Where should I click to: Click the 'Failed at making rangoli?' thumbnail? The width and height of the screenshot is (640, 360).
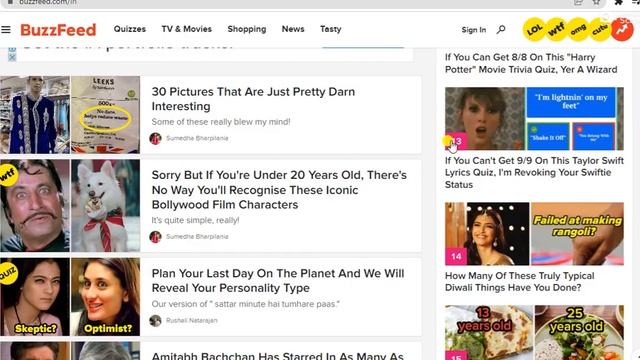(x=578, y=234)
